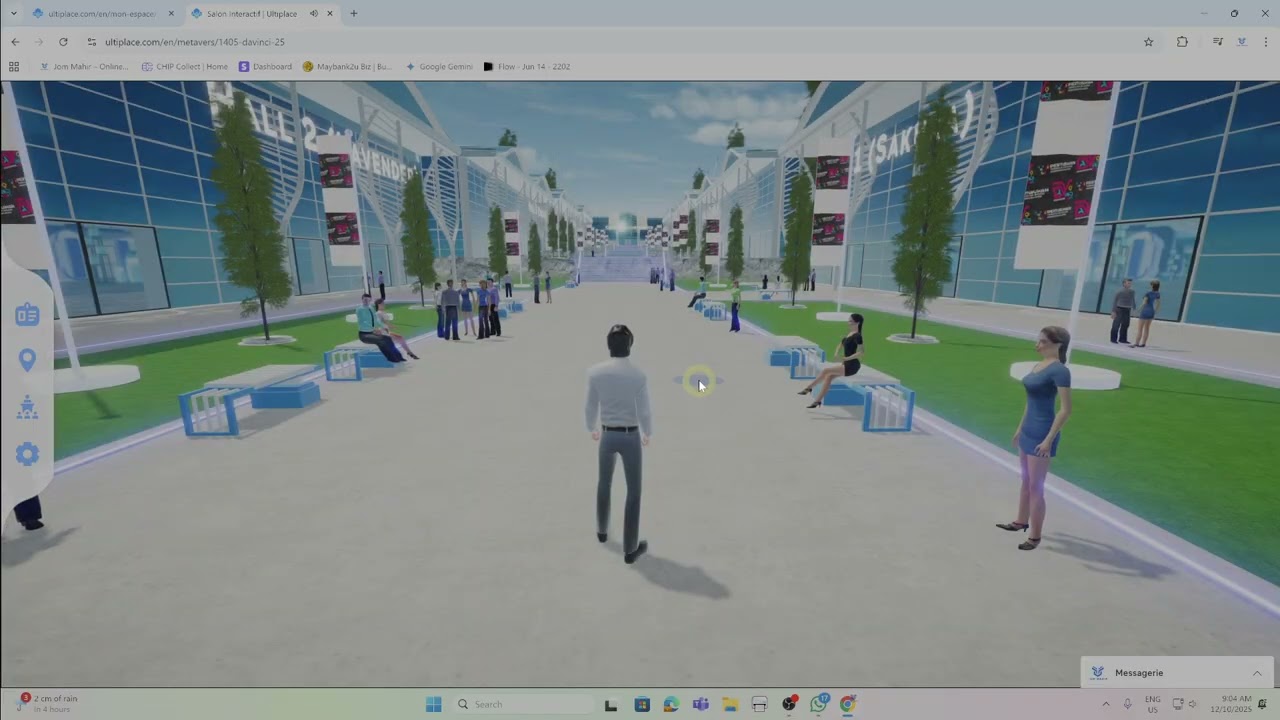Open the Google Gemini bookmark
This screenshot has height=720, width=1280.
point(438,67)
